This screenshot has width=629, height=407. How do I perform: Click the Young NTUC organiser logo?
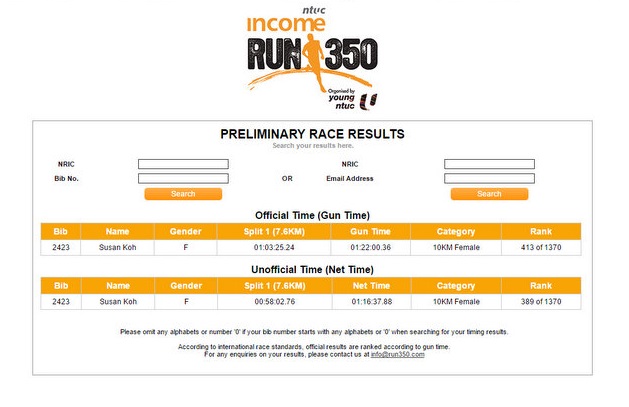352,100
